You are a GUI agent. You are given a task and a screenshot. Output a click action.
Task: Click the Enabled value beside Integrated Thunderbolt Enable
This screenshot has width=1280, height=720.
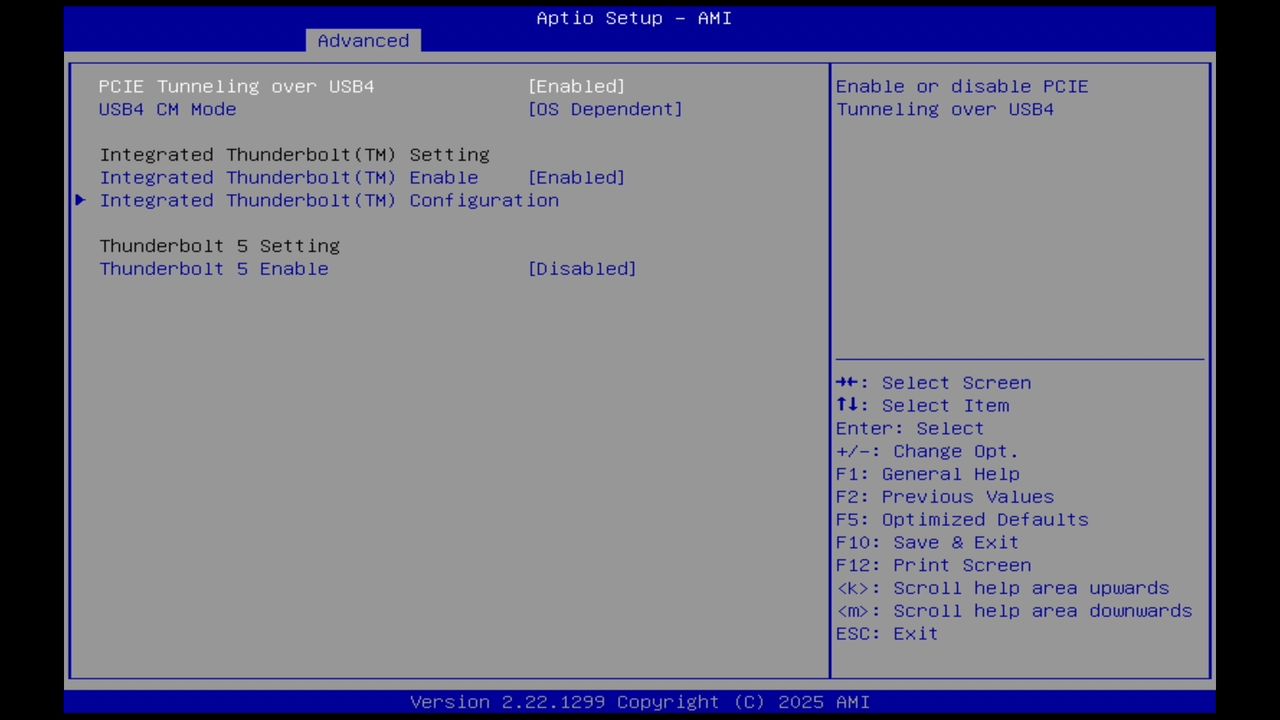[x=576, y=177]
